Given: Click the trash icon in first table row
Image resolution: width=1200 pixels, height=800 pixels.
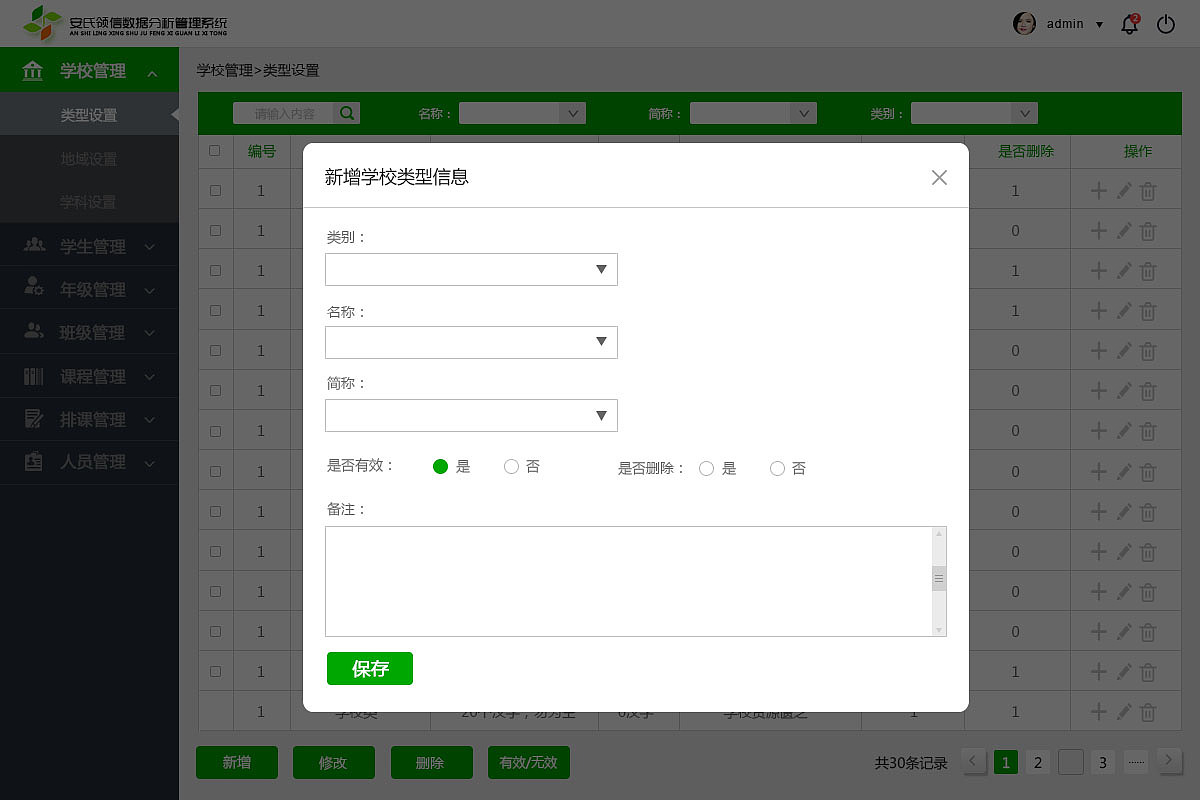Looking at the screenshot, I should (x=1148, y=190).
